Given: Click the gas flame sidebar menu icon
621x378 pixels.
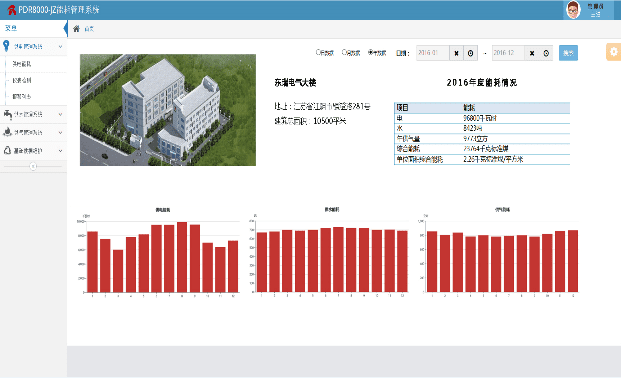Looking at the screenshot, I should tap(7, 132).
